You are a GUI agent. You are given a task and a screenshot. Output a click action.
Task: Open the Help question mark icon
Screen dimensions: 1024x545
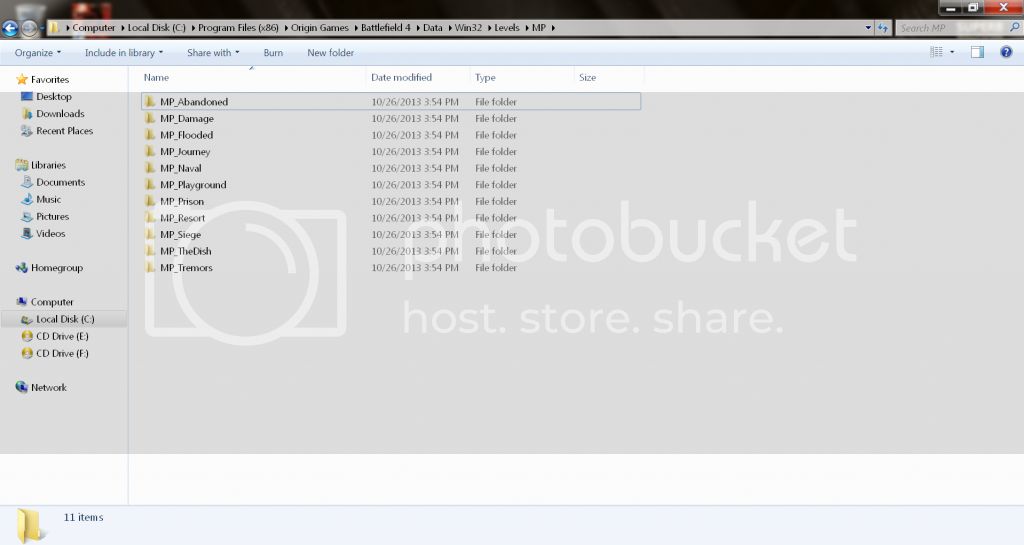(1006, 52)
